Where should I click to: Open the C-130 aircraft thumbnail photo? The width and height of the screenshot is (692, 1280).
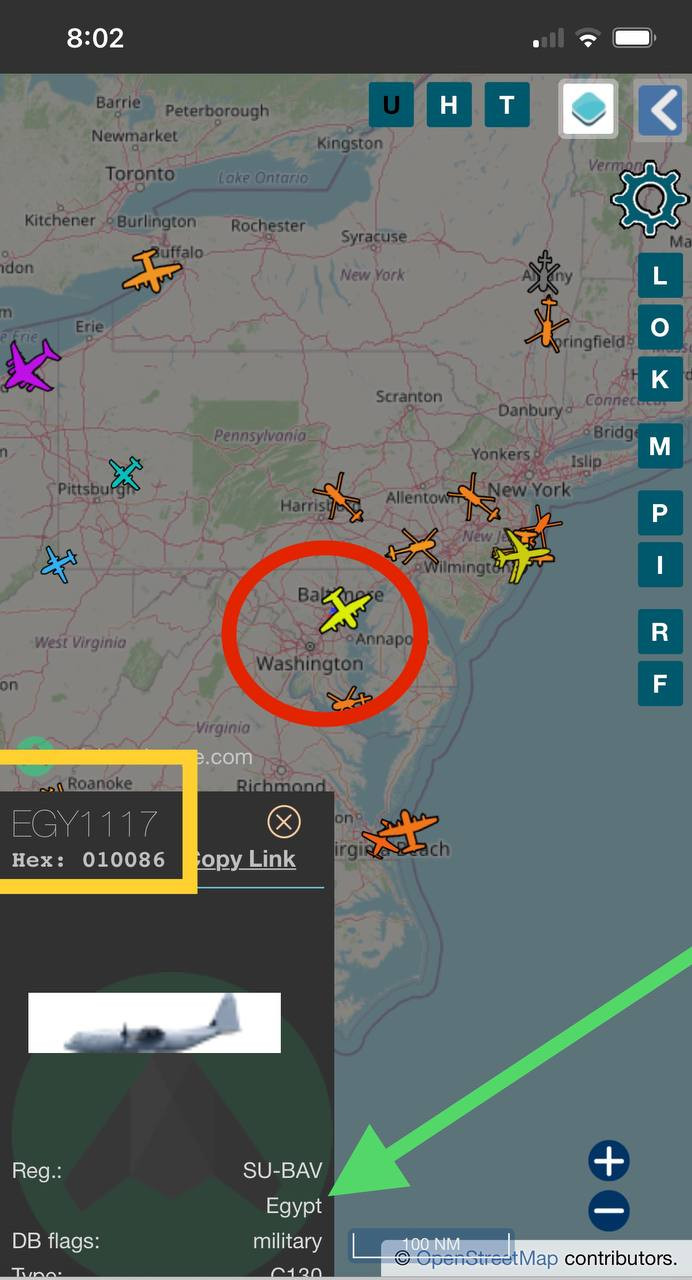coord(154,1023)
